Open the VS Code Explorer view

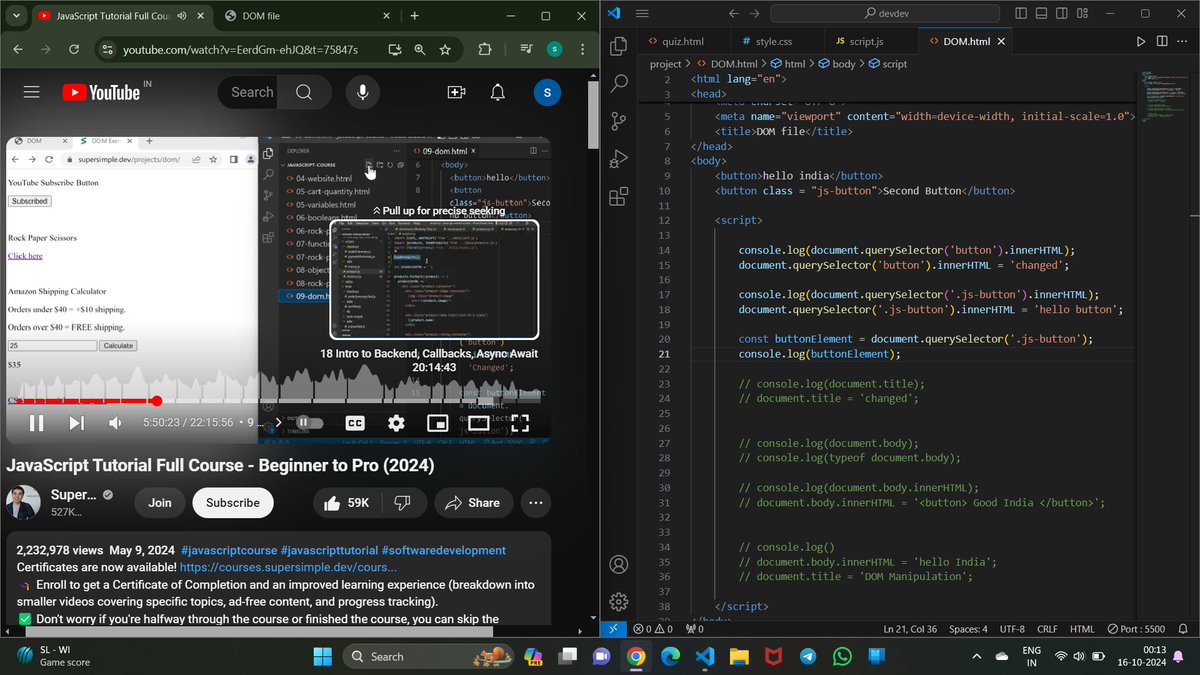tap(618, 46)
